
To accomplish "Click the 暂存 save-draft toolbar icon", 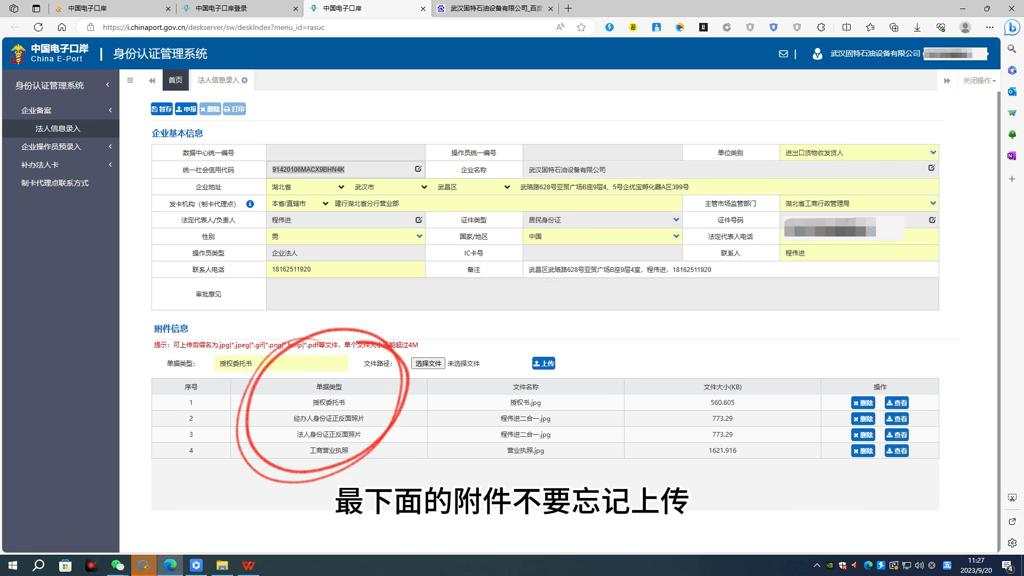I will point(161,108).
